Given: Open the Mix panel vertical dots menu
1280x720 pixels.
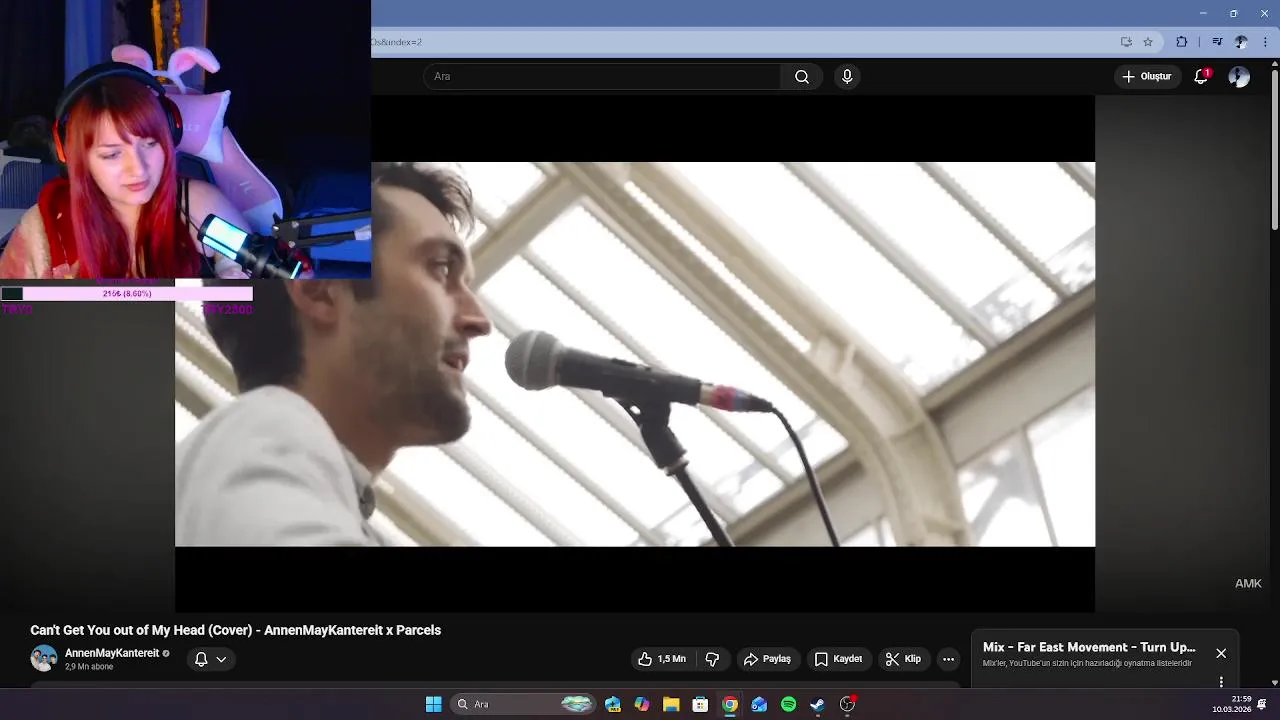Looking at the screenshot, I should tap(1221, 681).
